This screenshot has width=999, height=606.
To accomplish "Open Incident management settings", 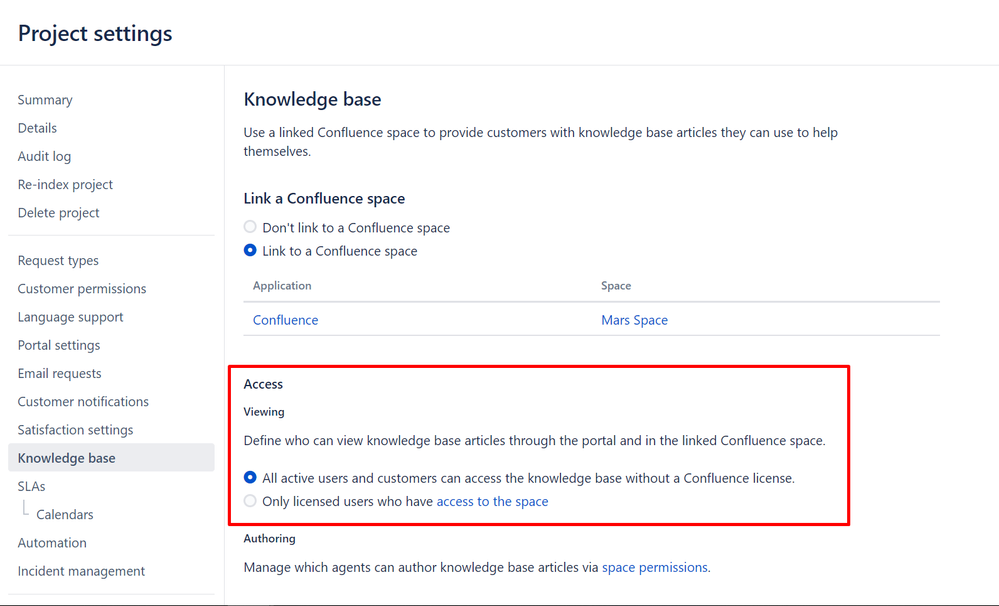I will [x=82, y=571].
